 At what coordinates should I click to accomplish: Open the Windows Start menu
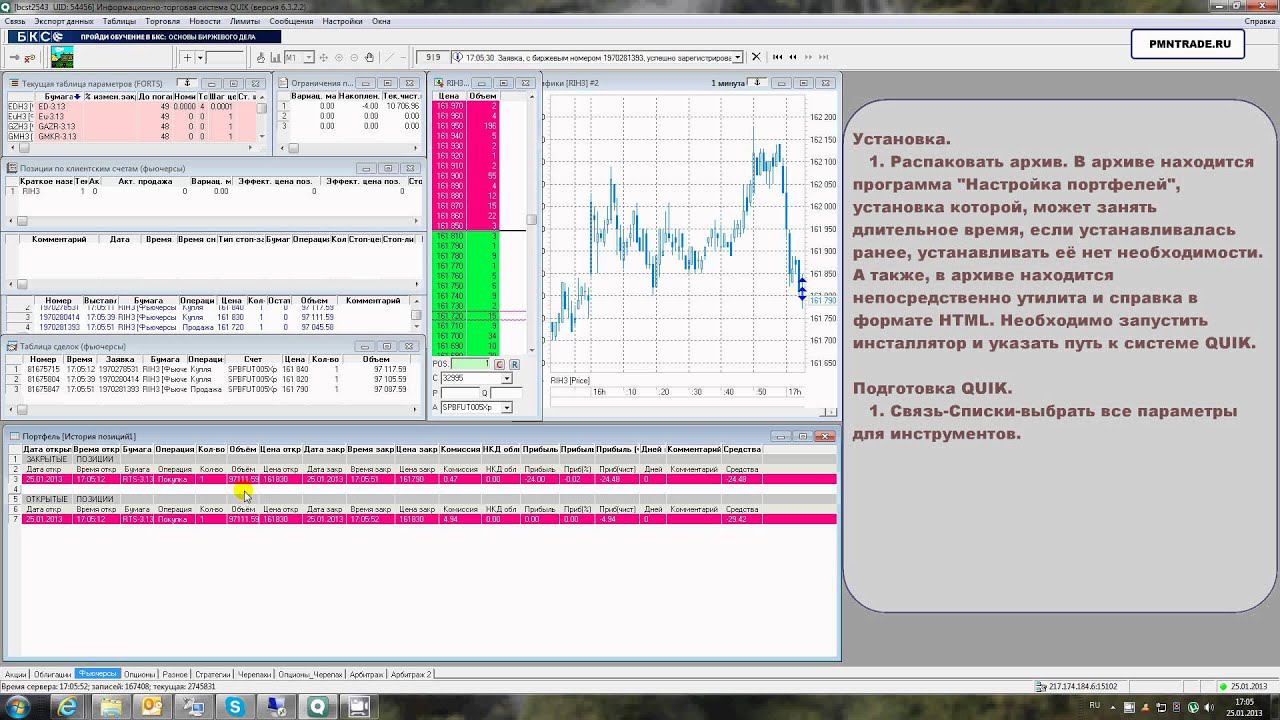20,707
